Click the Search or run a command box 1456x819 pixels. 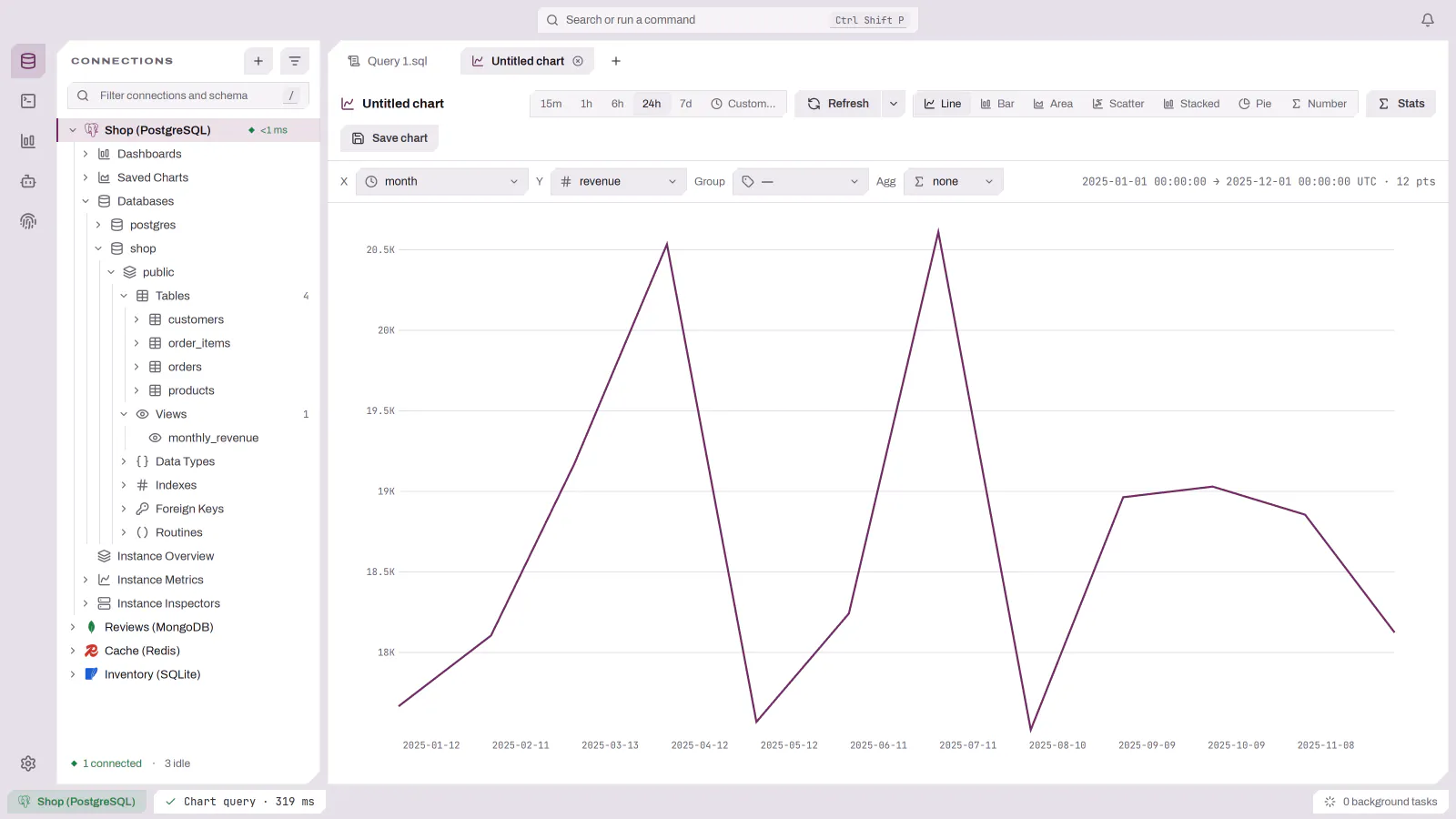pos(728,20)
